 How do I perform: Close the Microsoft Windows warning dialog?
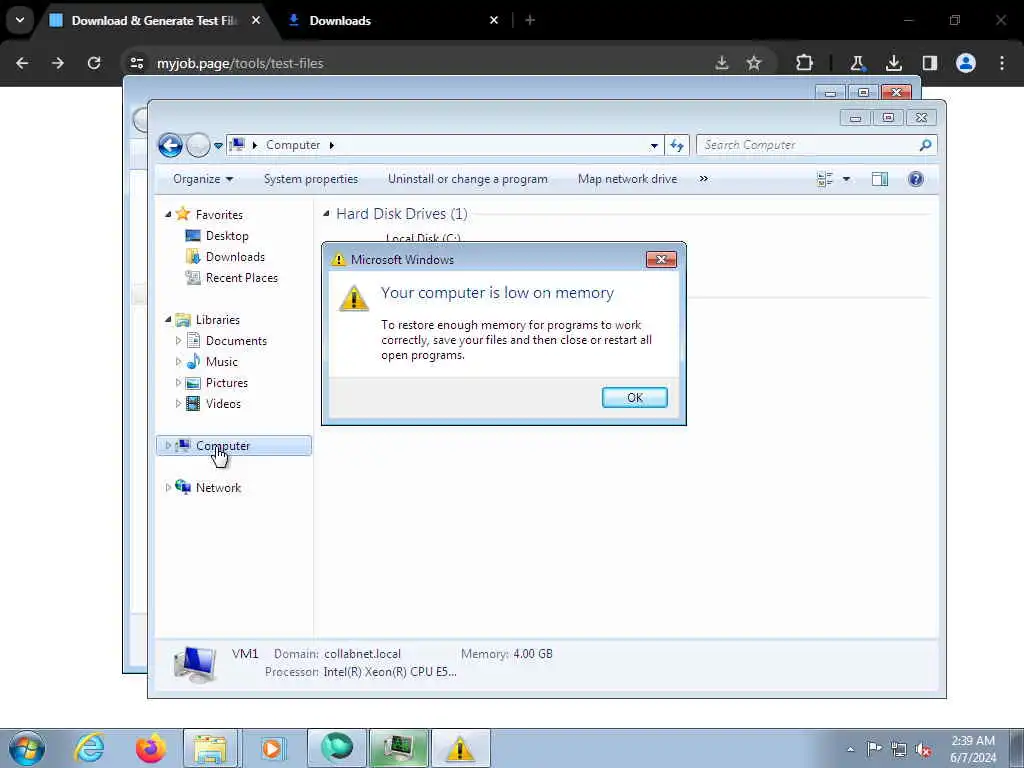pos(661,259)
